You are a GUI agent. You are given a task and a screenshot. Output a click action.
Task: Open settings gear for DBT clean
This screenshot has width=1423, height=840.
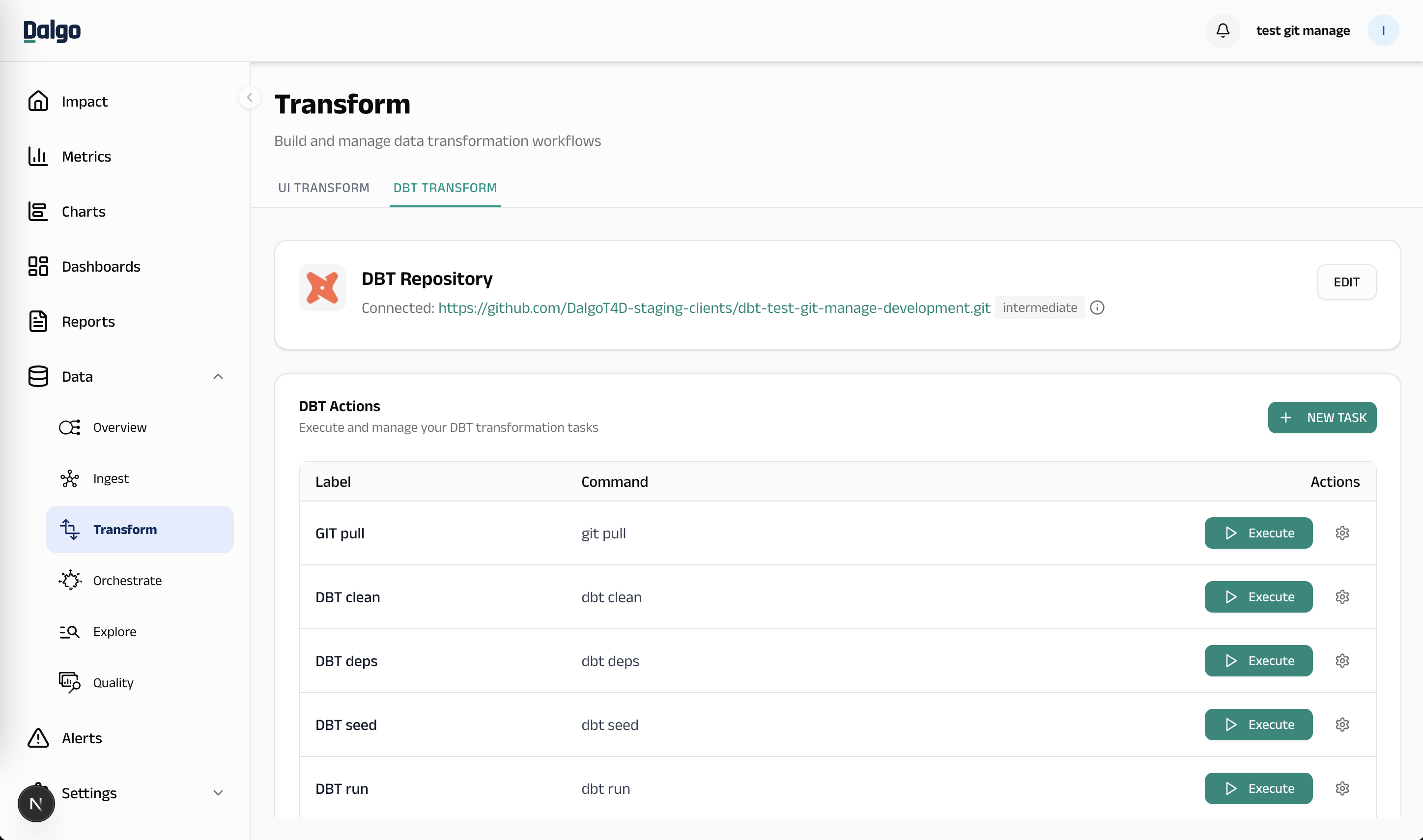coord(1342,597)
